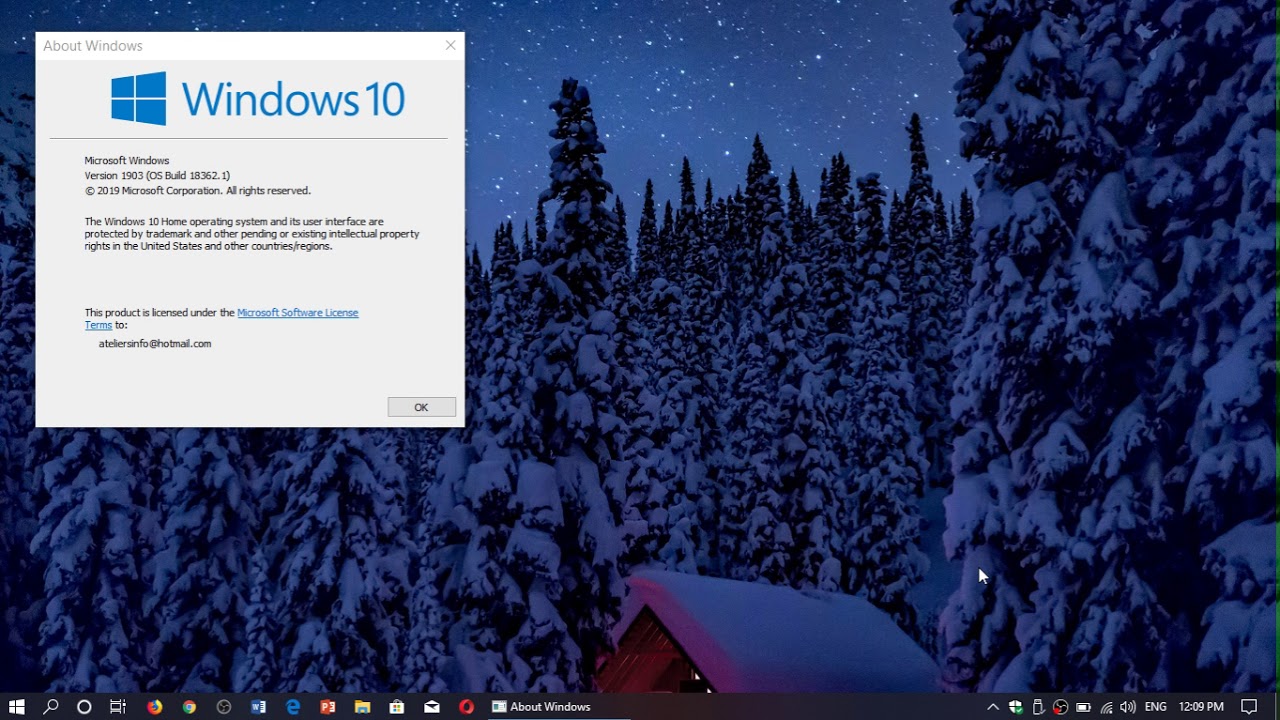Open Task View on the taskbar

(118, 707)
